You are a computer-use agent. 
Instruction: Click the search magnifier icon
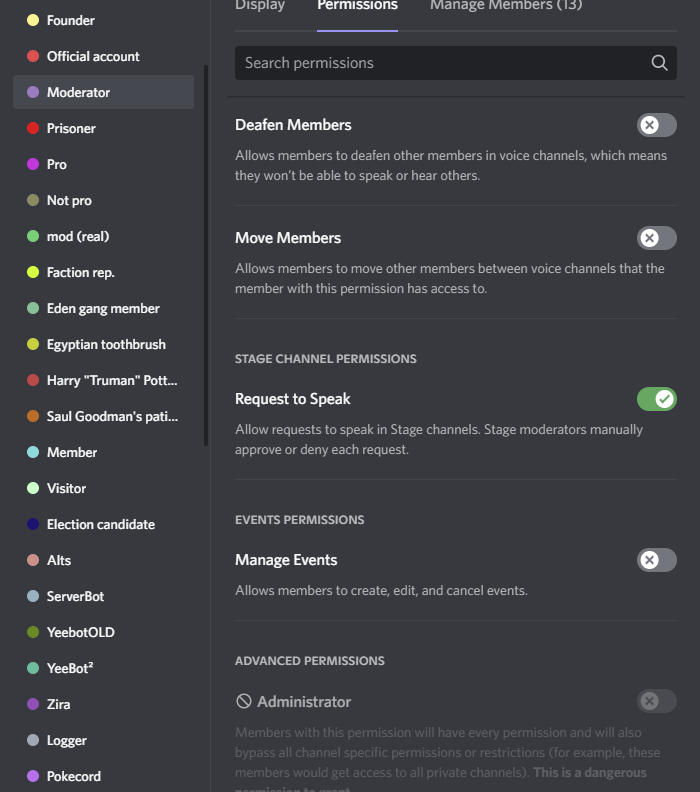659,63
